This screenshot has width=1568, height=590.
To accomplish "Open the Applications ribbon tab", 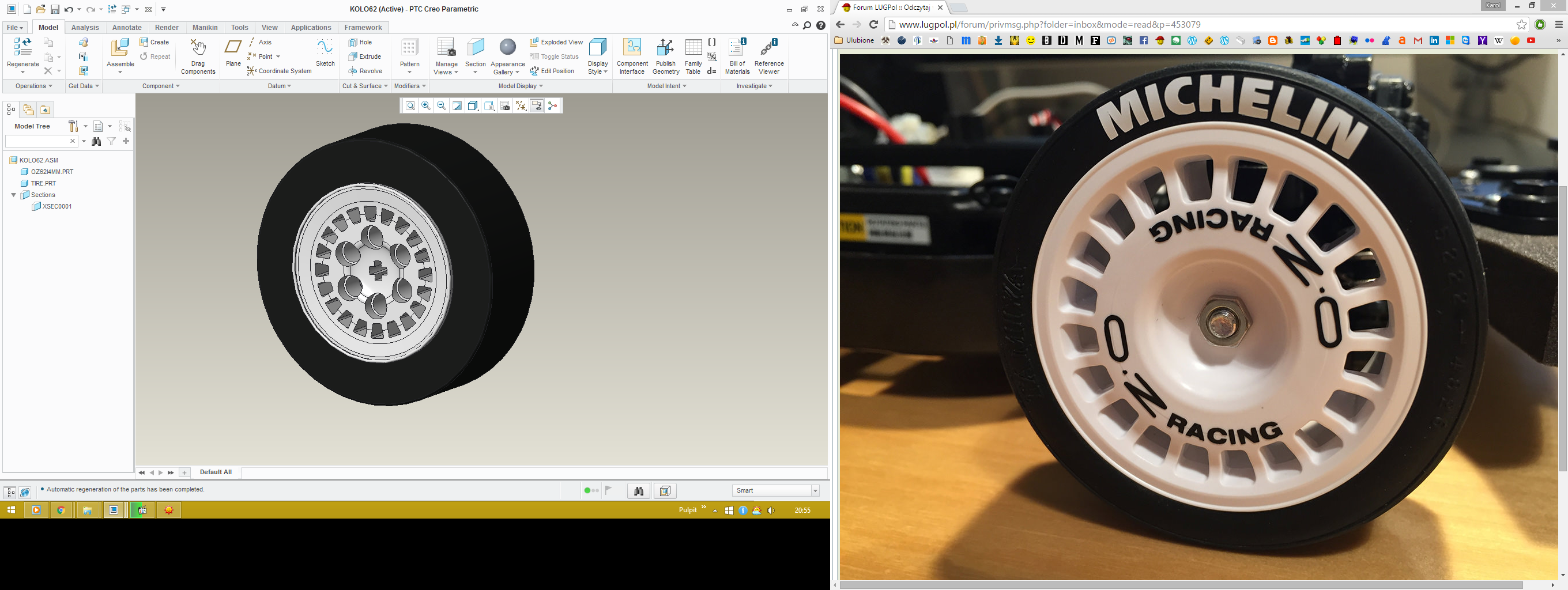I will coord(311,28).
